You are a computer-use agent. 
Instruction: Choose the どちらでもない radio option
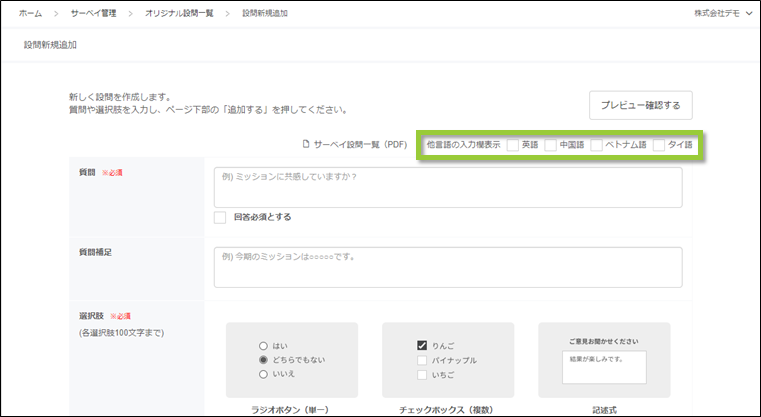click(x=263, y=360)
